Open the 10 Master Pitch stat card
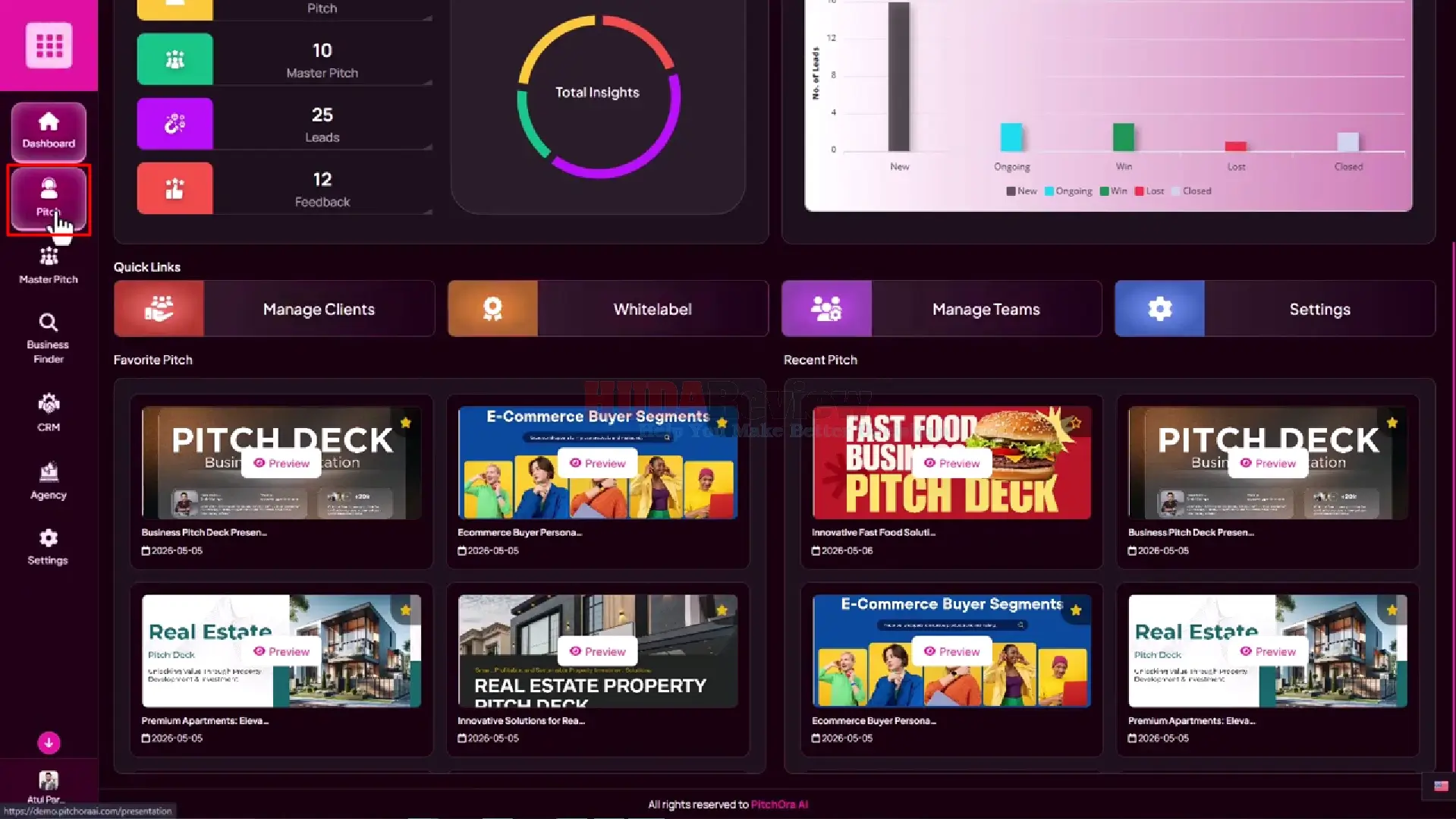 [285, 59]
